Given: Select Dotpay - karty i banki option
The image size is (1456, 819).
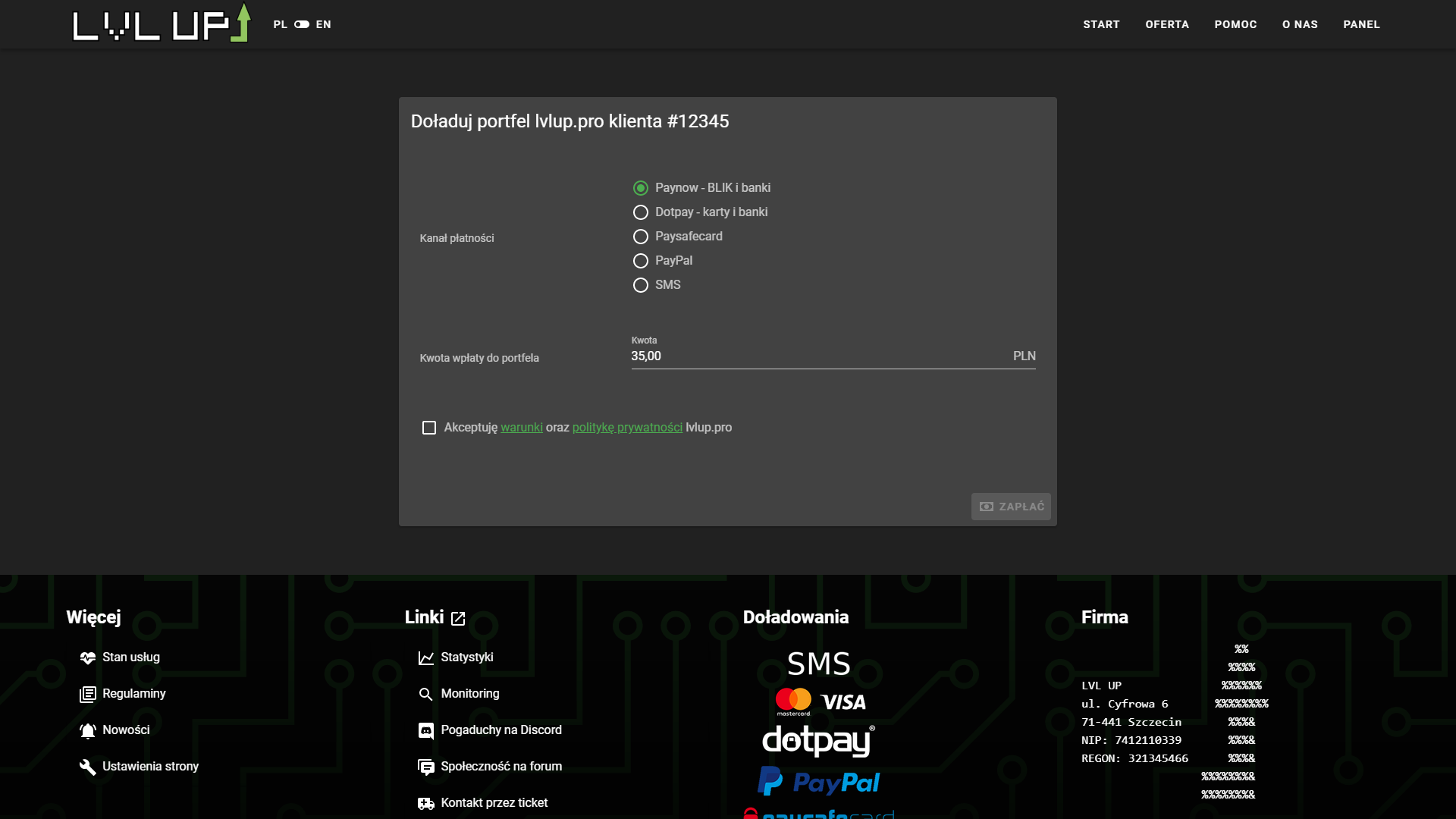Looking at the screenshot, I should tap(641, 212).
